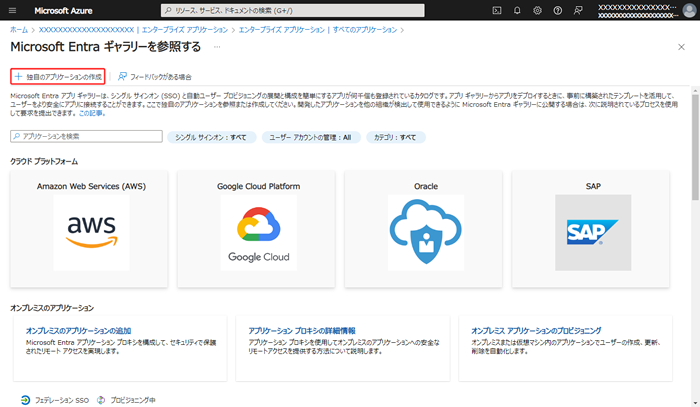This screenshot has height=407, width=700.
Task: Open ユーザー アカウントの管理 : All filter
Action: click(x=311, y=137)
